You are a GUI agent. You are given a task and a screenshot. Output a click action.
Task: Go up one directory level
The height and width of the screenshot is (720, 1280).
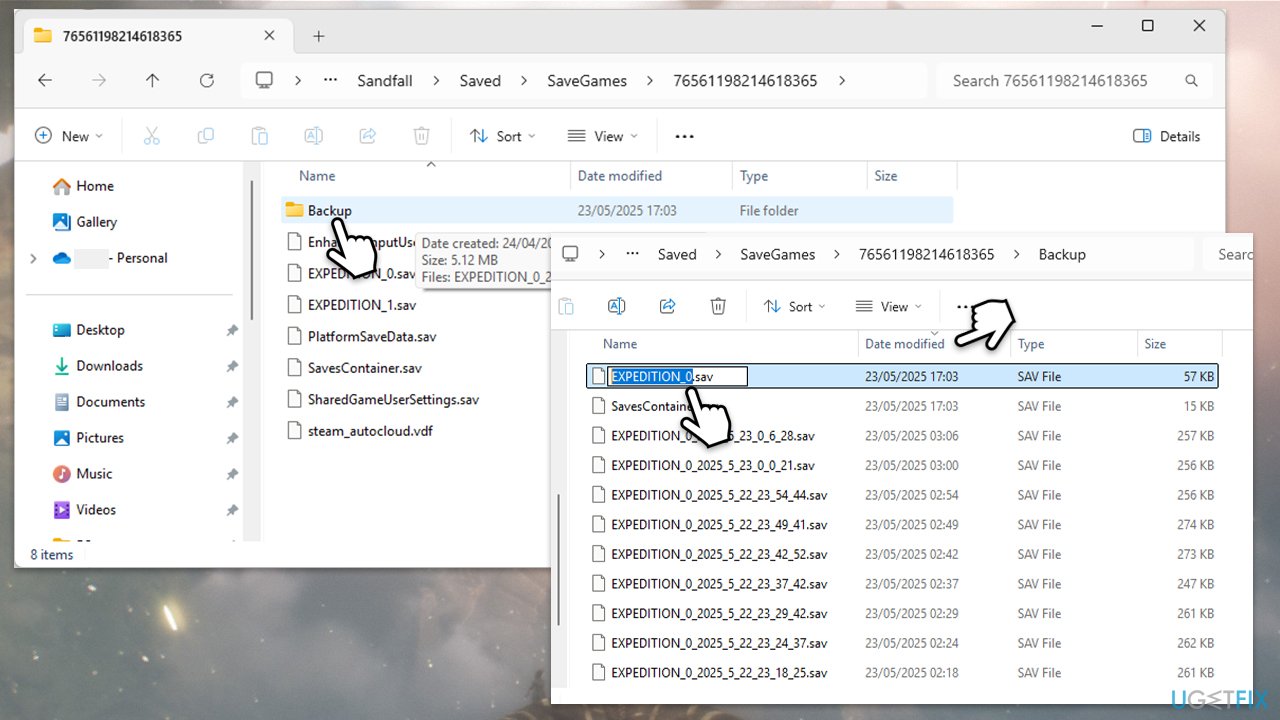click(x=152, y=81)
